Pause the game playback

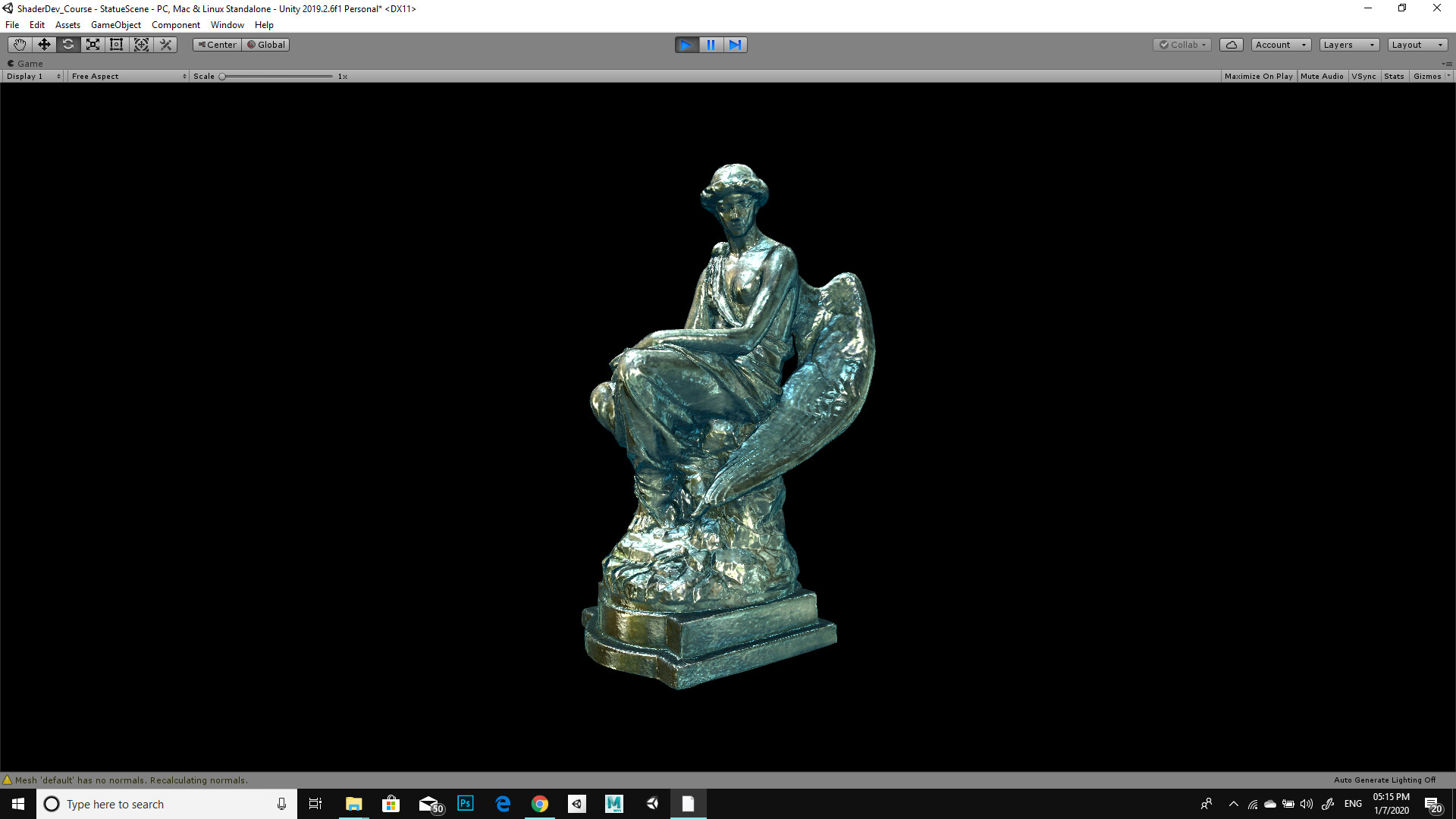pos(711,44)
